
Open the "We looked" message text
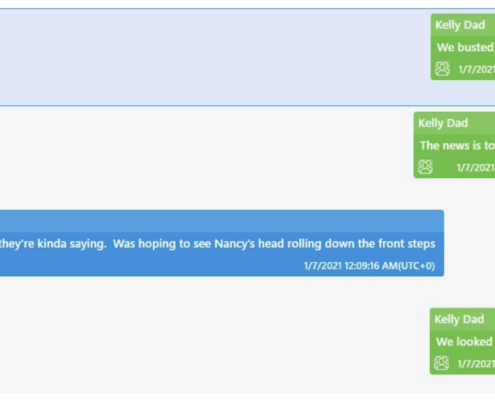pyautogui.click(x=464, y=342)
